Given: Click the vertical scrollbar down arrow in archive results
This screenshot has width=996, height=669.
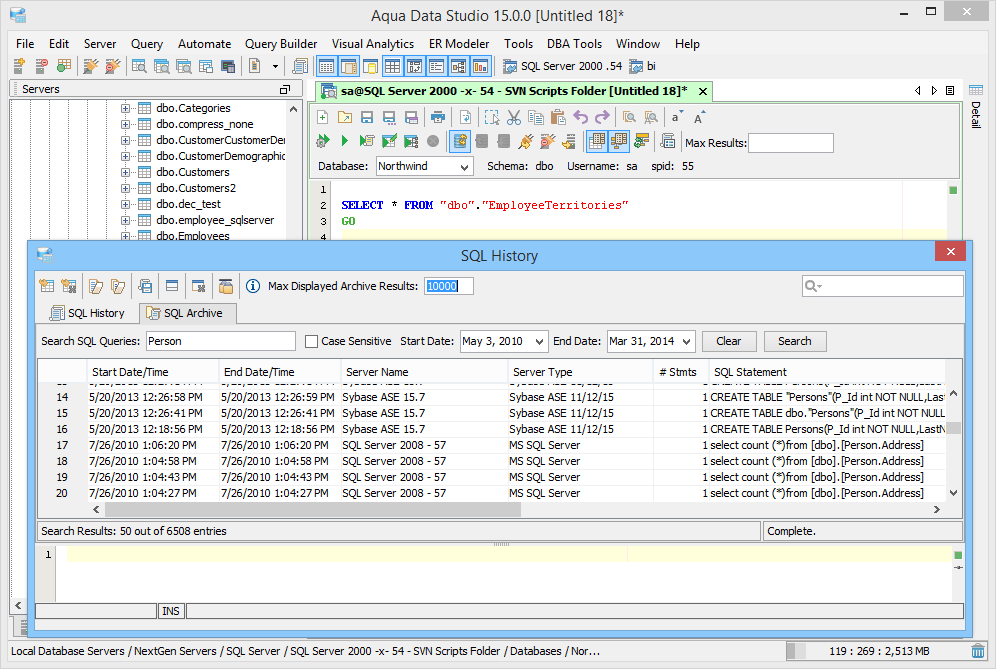Looking at the screenshot, I should (953, 493).
